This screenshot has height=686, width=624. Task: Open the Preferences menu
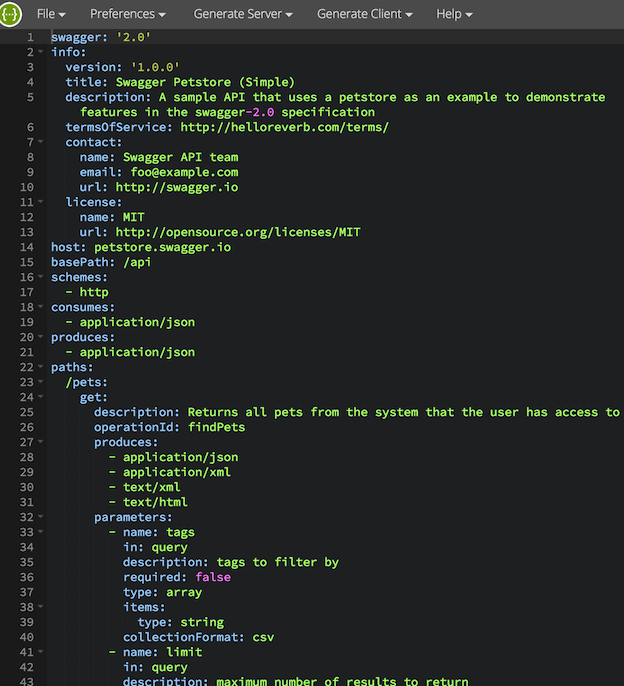tap(128, 14)
